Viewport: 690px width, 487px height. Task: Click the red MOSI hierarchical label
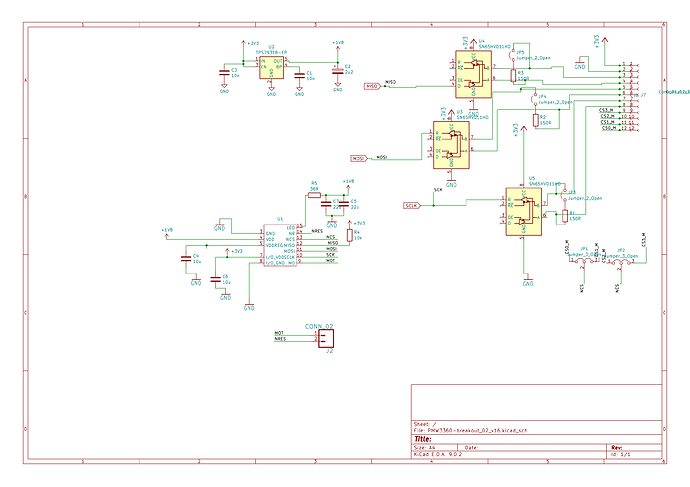point(359,158)
